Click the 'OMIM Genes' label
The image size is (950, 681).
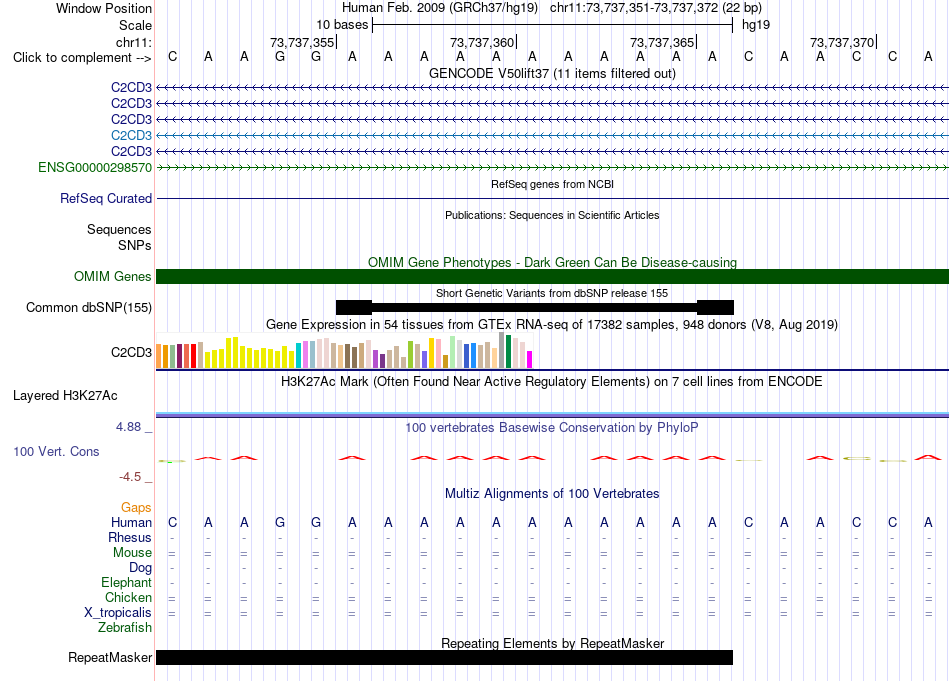(x=112, y=276)
